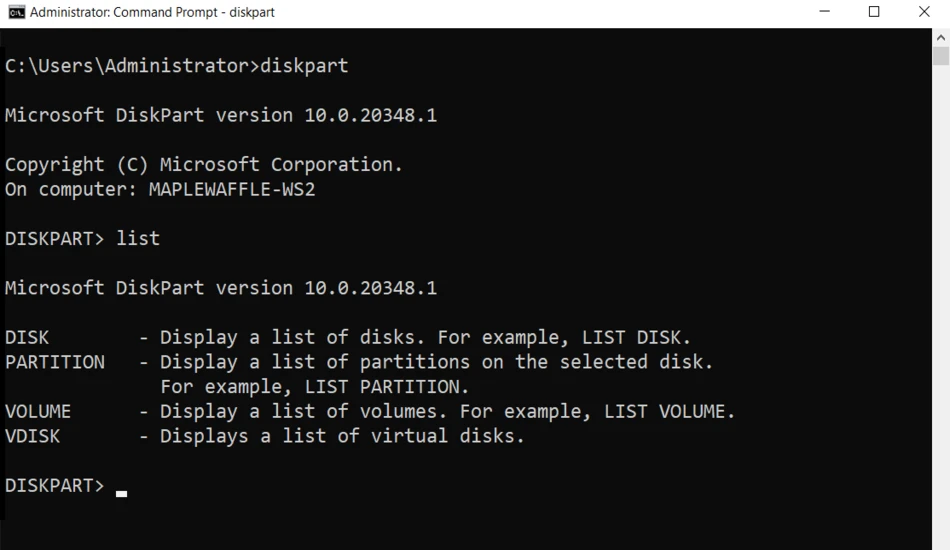The image size is (950, 550).
Task: Click the 'Displays a list of virtual disks' text
Action: [x=342, y=436]
